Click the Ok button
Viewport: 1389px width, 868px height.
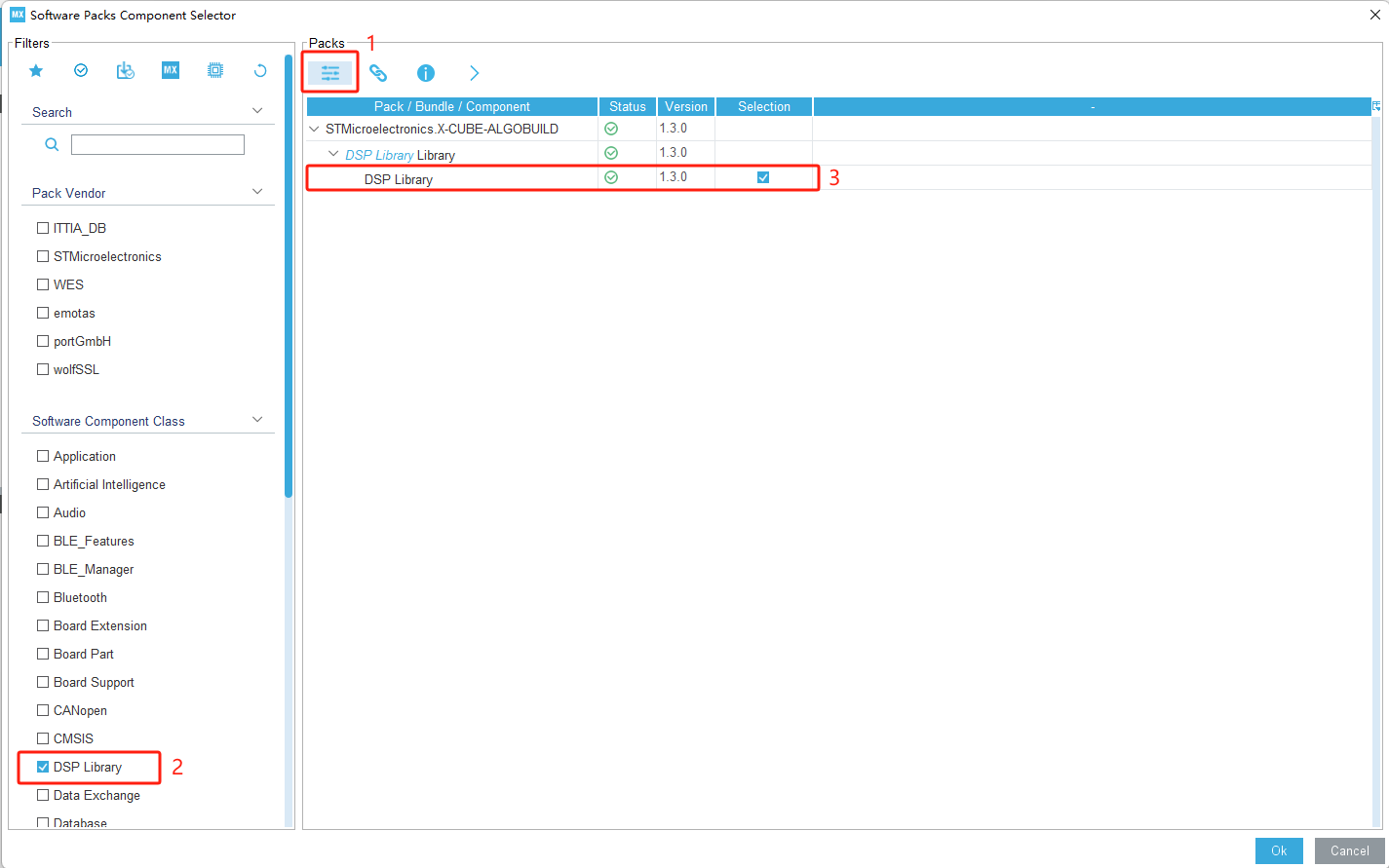click(x=1279, y=850)
